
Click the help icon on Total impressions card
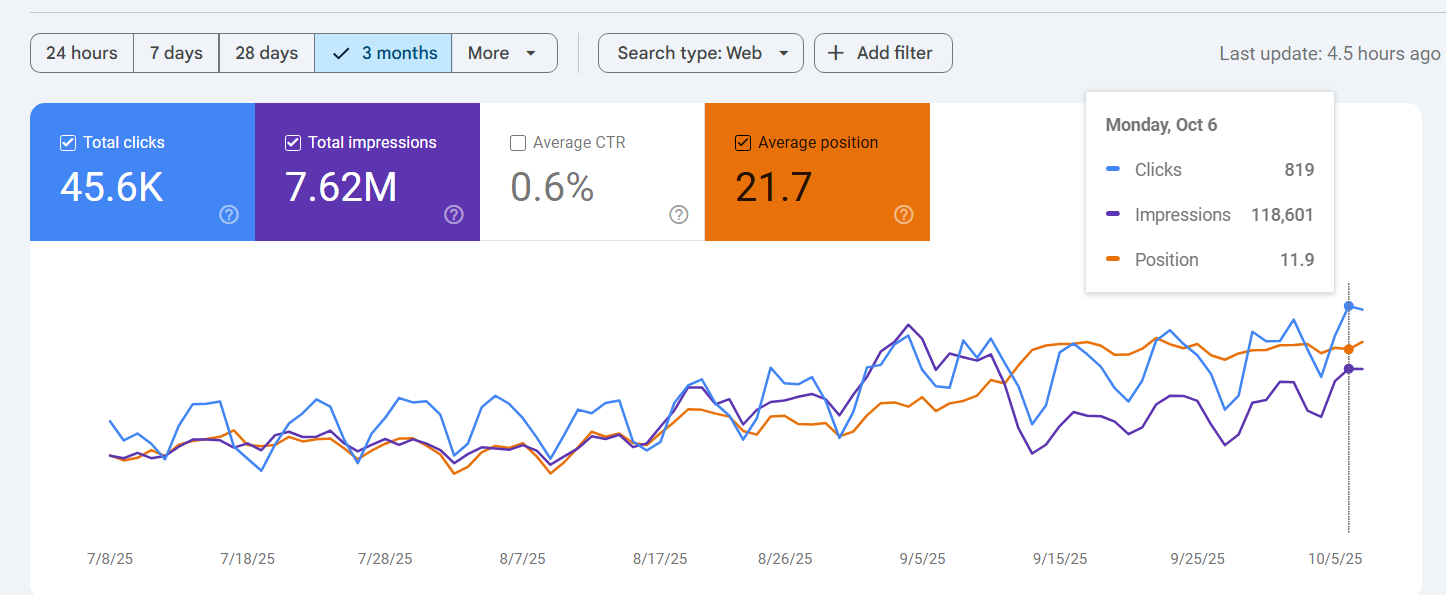click(454, 214)
